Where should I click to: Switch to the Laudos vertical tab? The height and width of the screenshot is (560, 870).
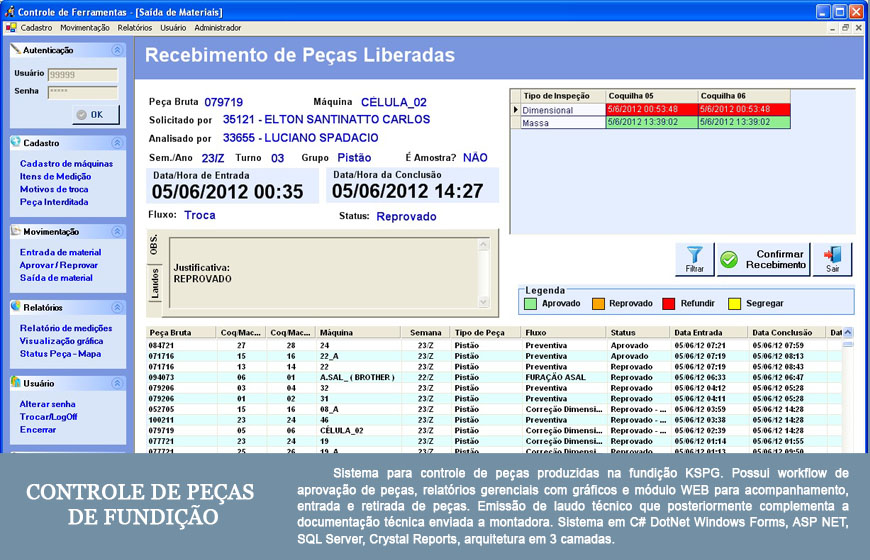155,283
